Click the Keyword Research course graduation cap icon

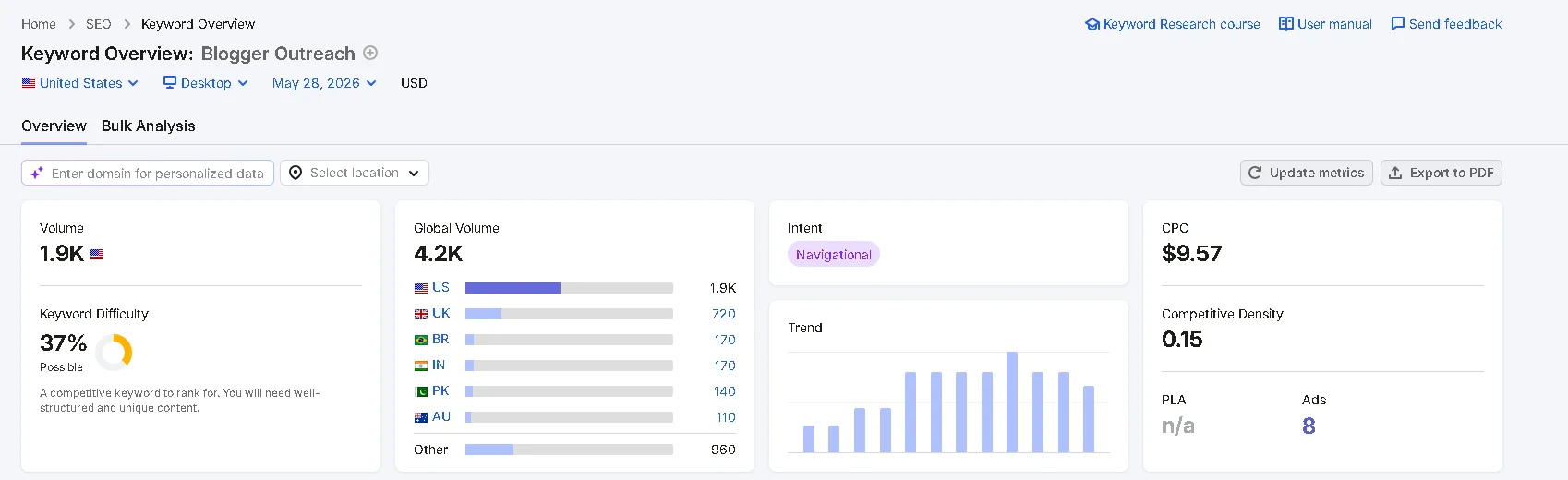[1092, 24]
